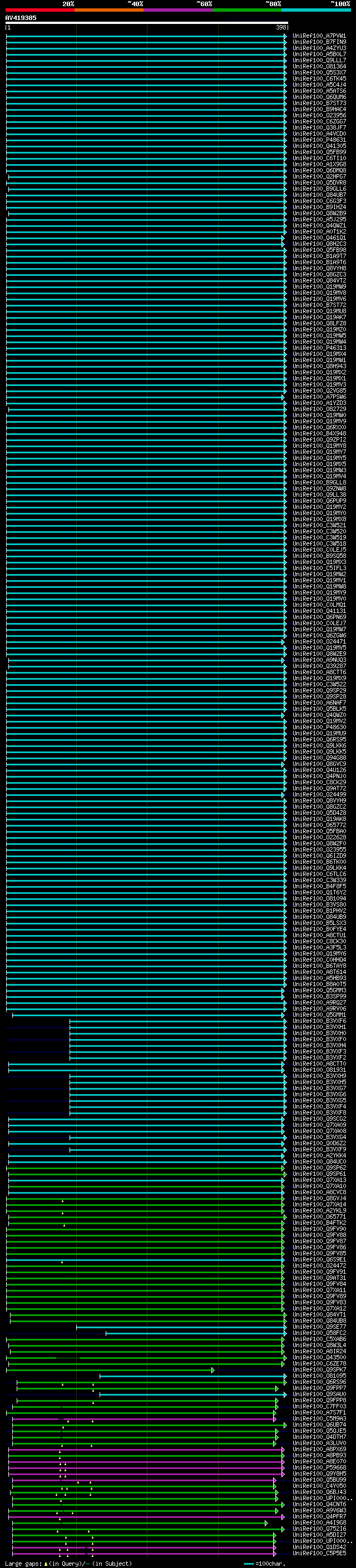Click the cyan ~100% identity legend bar
The width and height of the screenshot is (356, 1568).
pos(316,10)
